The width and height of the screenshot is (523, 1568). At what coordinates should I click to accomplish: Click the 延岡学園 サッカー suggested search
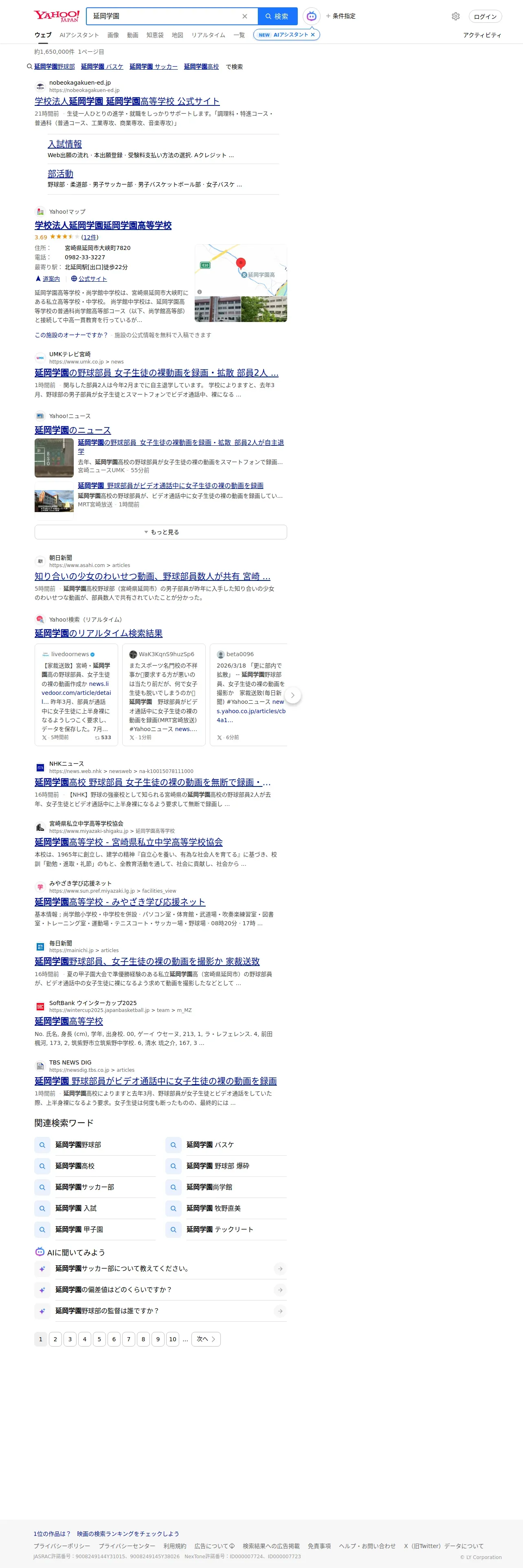154,67
